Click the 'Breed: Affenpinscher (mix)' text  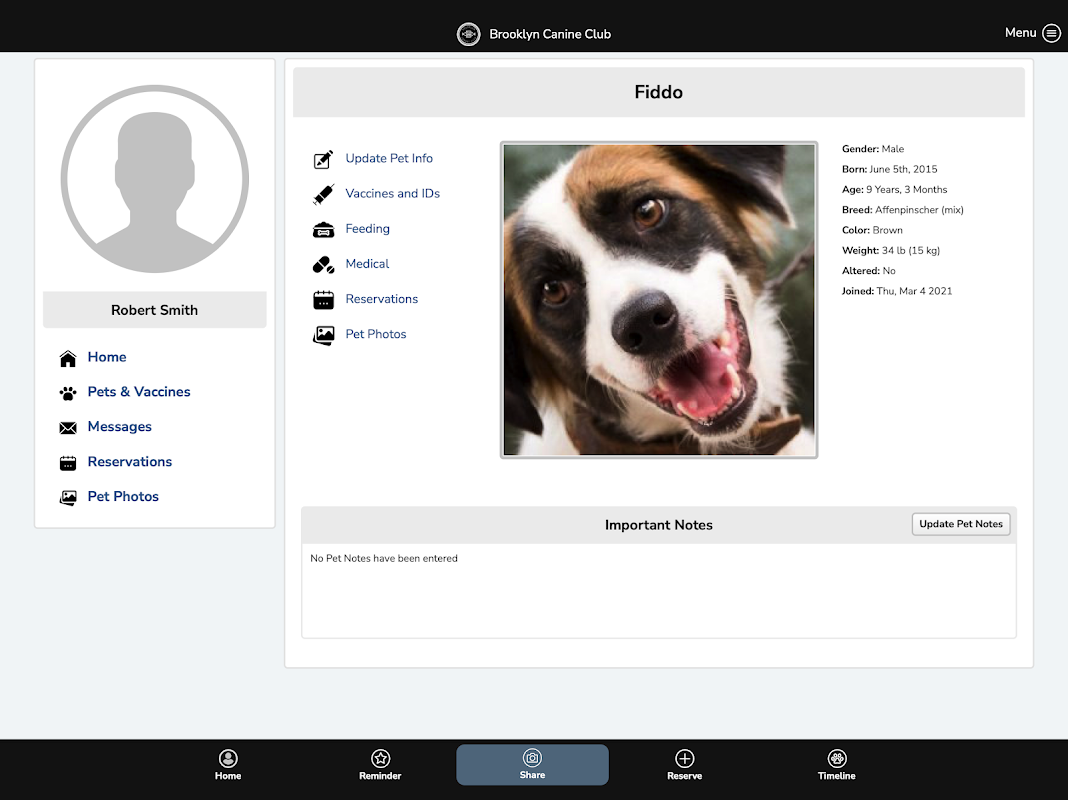coord(902,210)
